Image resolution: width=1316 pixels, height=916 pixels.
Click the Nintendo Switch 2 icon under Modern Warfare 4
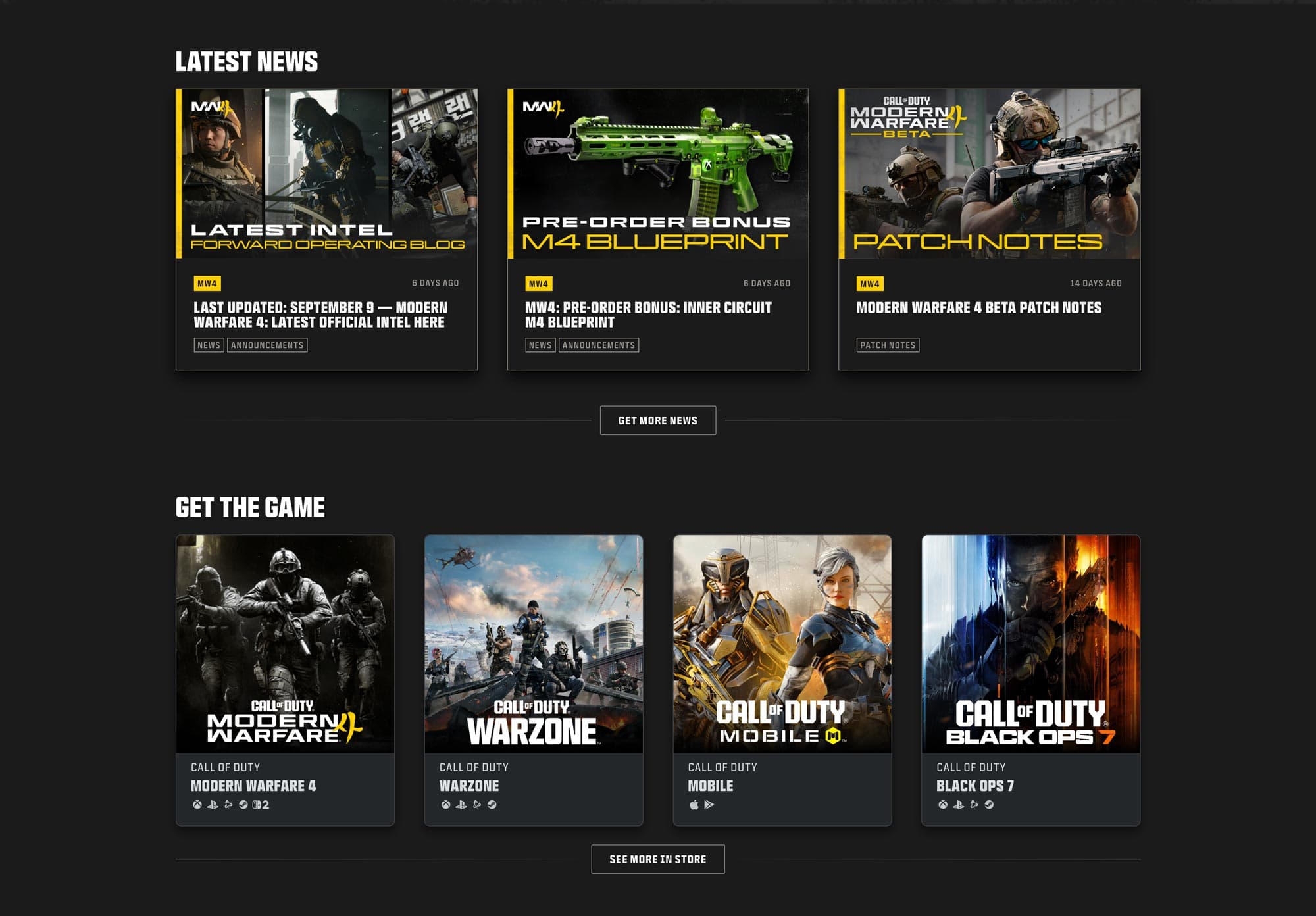point(261,804)
